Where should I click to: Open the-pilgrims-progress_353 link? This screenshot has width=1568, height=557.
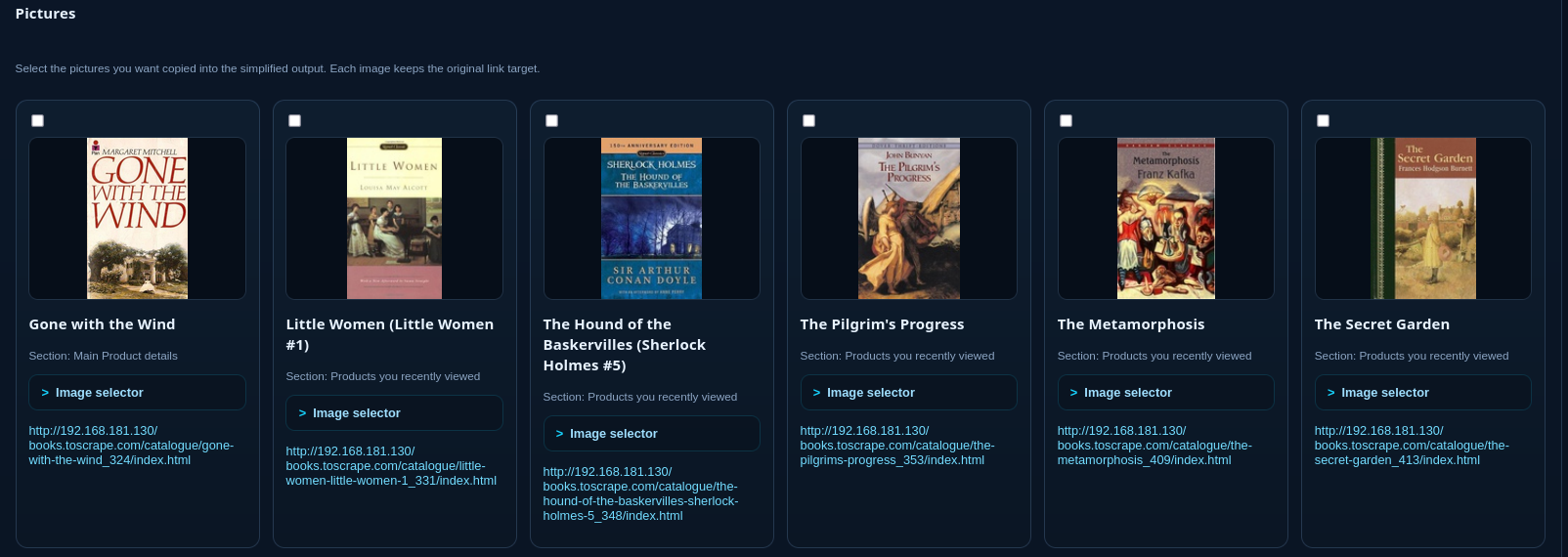[897, 446]
